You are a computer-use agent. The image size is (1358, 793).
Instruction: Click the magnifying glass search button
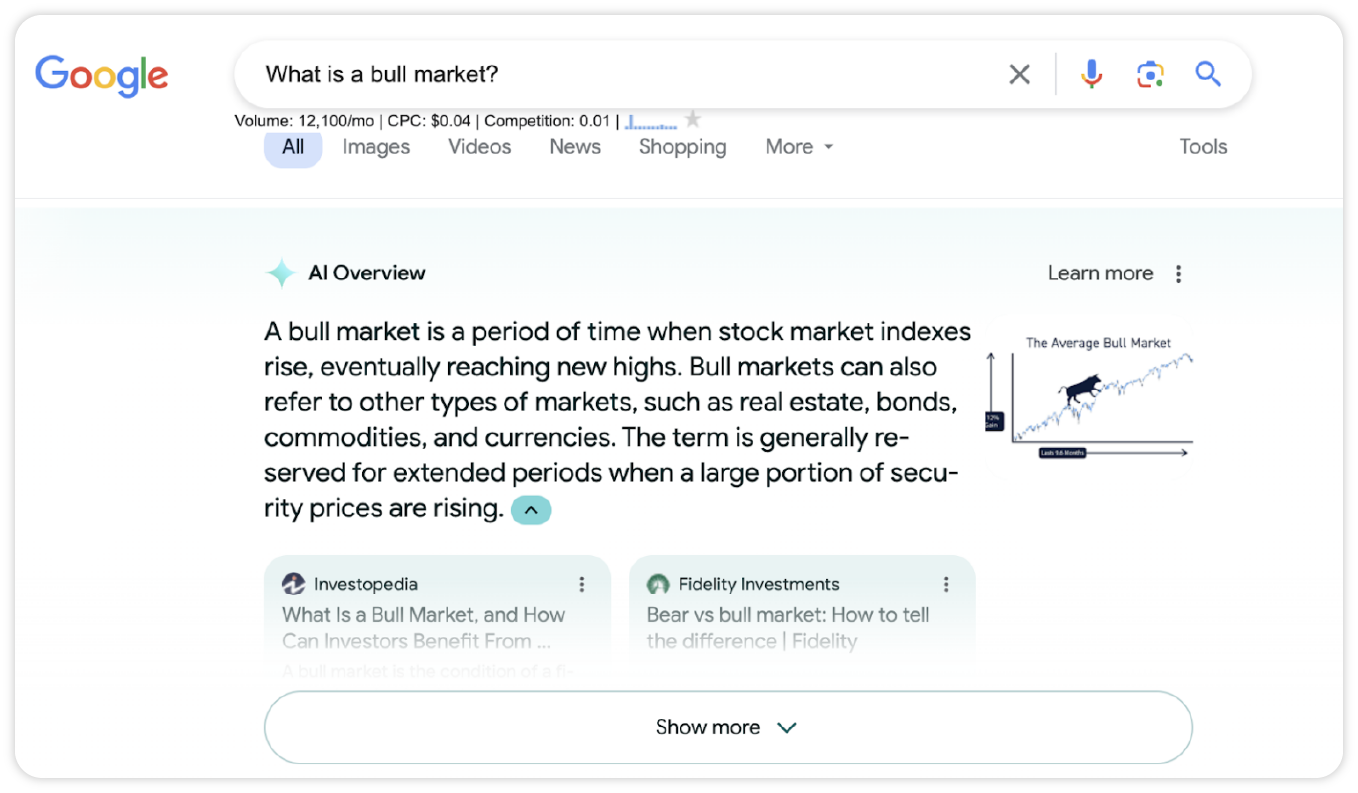1208,74
